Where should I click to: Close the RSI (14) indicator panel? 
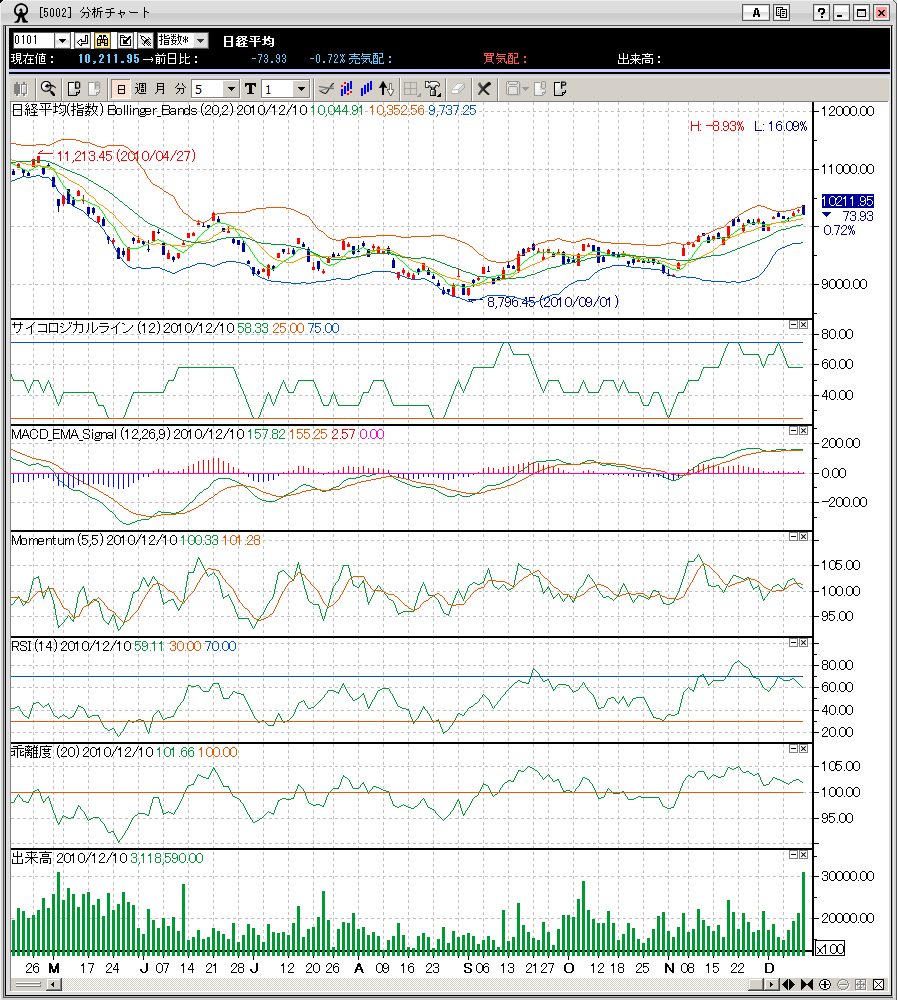pos(803,643)
